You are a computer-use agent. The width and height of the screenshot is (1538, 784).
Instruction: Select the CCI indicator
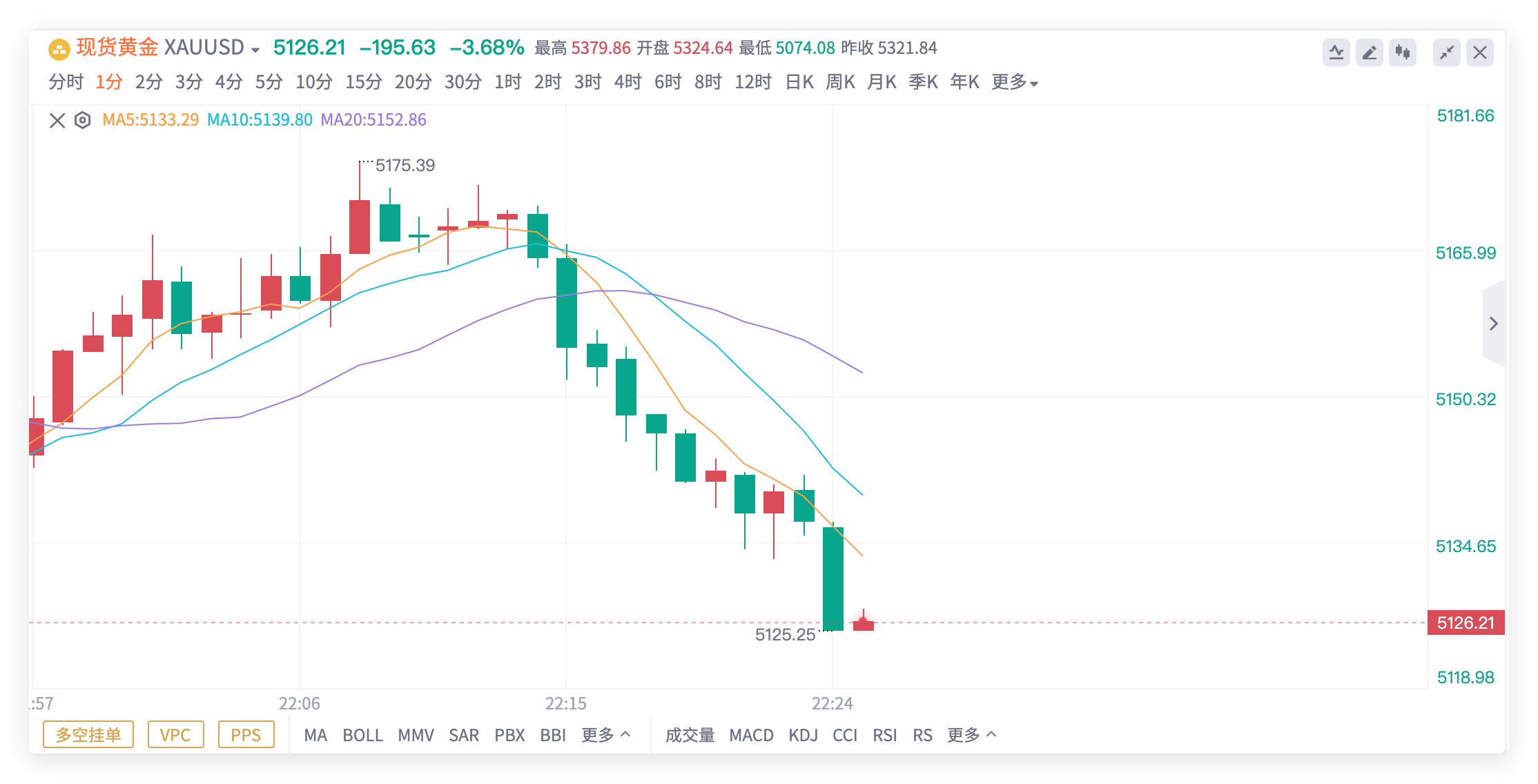pyautogui.click(x=846, y=735)
